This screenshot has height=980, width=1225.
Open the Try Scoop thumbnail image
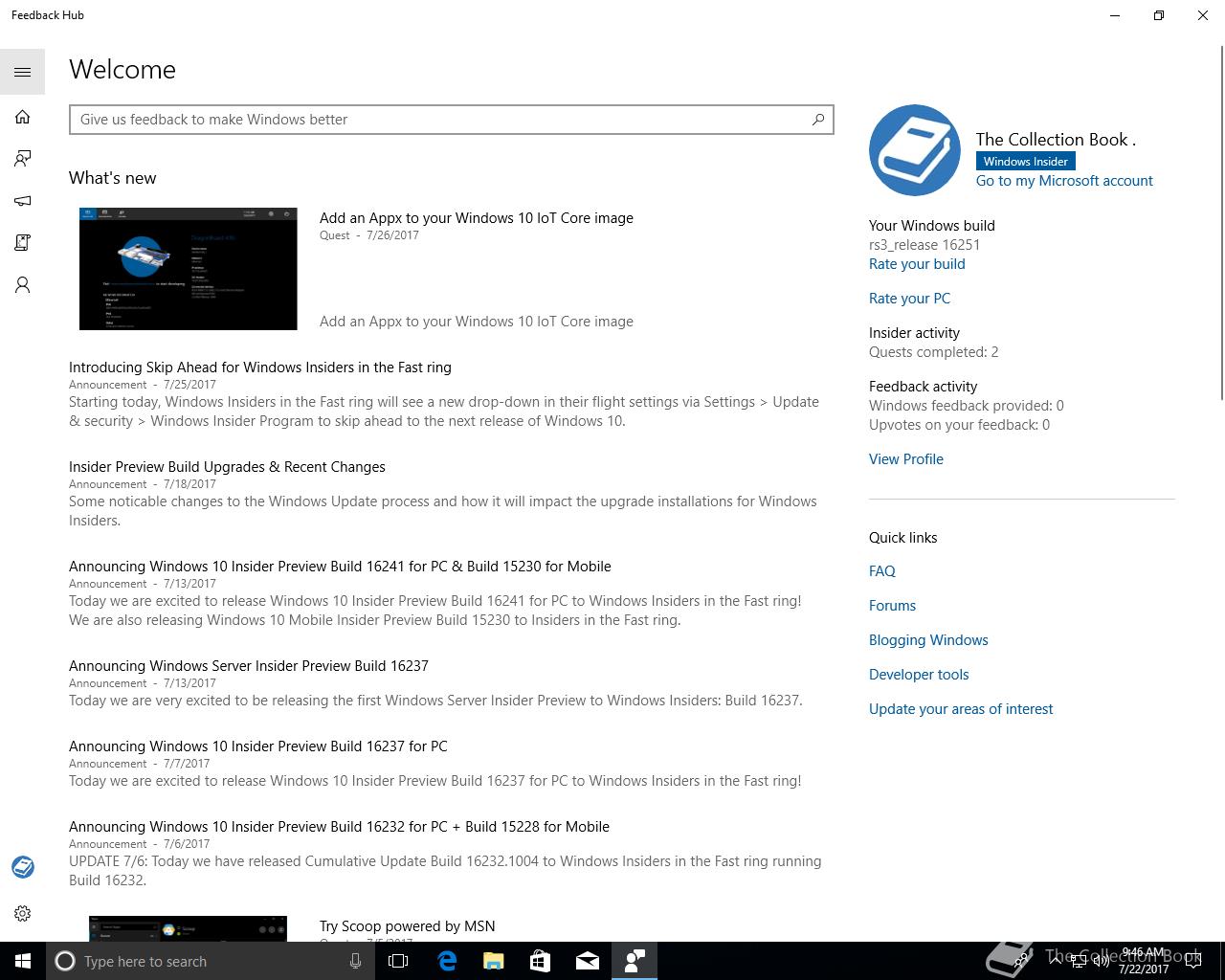[x=189, y=928]
